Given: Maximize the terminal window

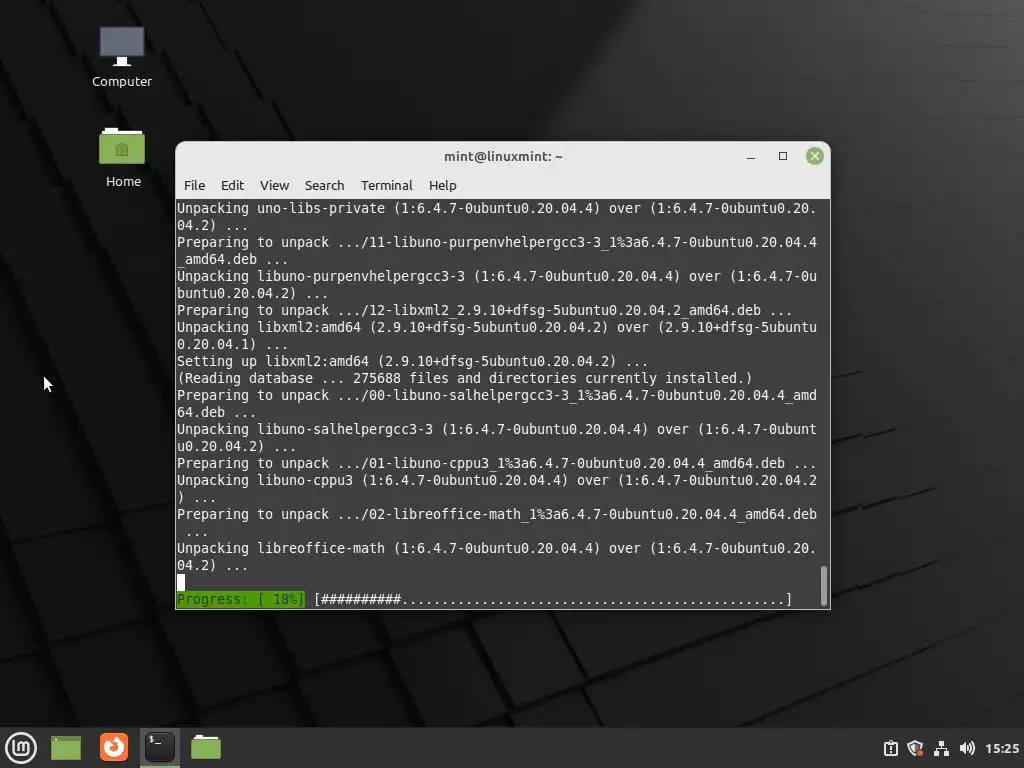Looking at the screenshot, I should click(783, 156).
